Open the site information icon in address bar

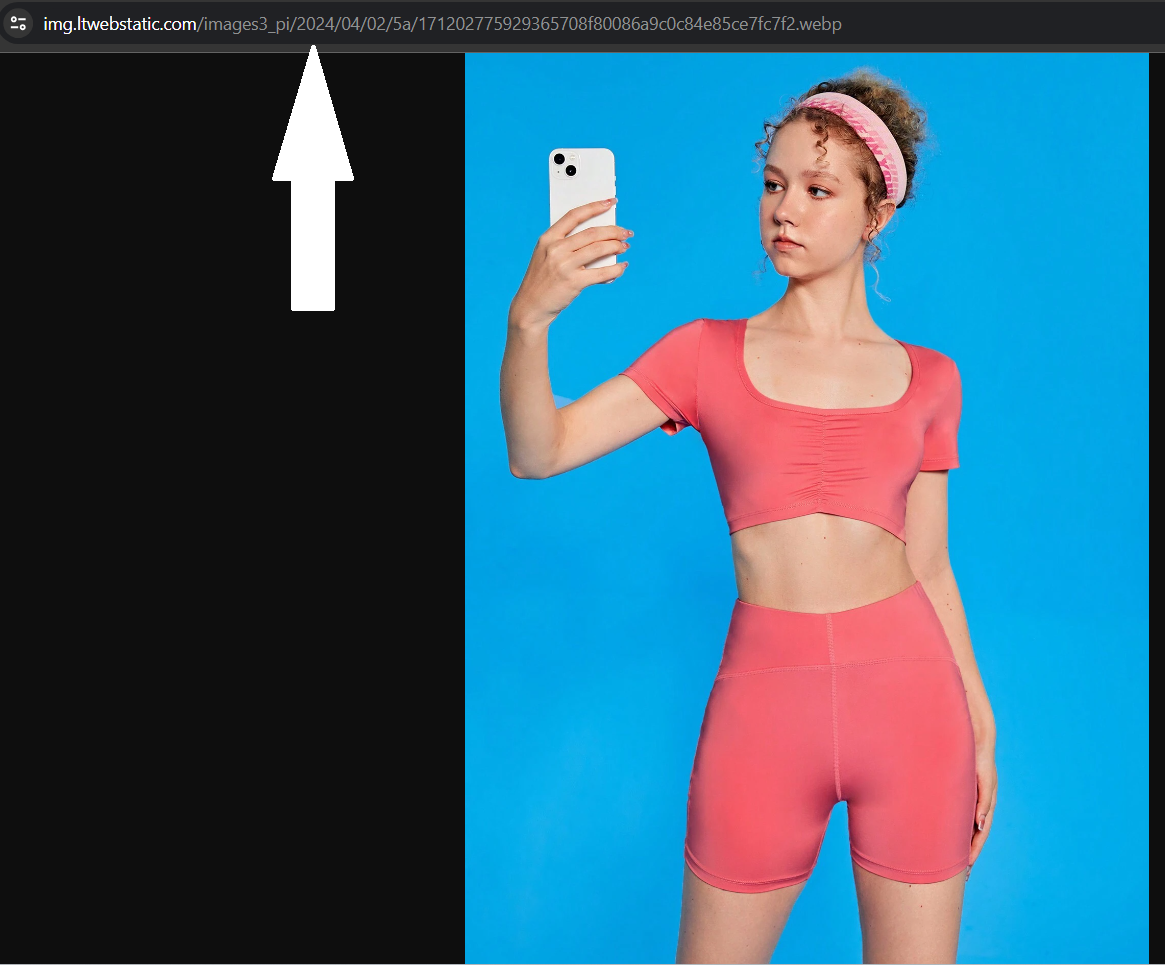pos(18,24)
